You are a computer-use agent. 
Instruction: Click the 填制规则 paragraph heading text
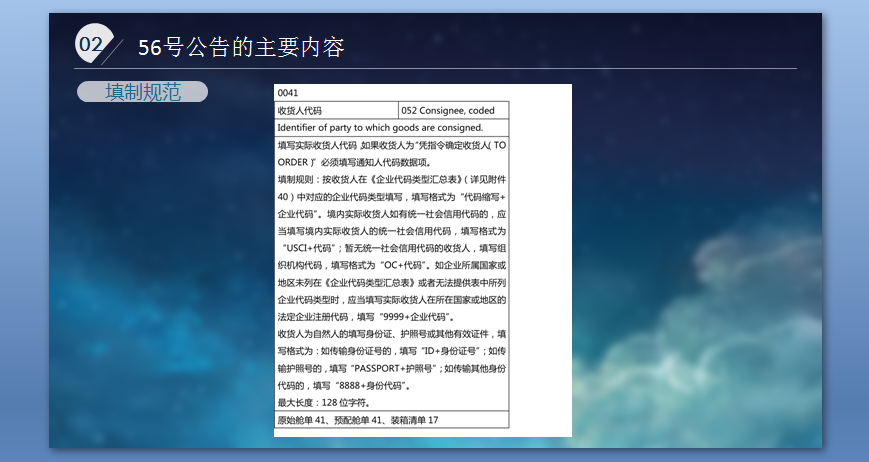pyautogui.click(x=298, y=179)
